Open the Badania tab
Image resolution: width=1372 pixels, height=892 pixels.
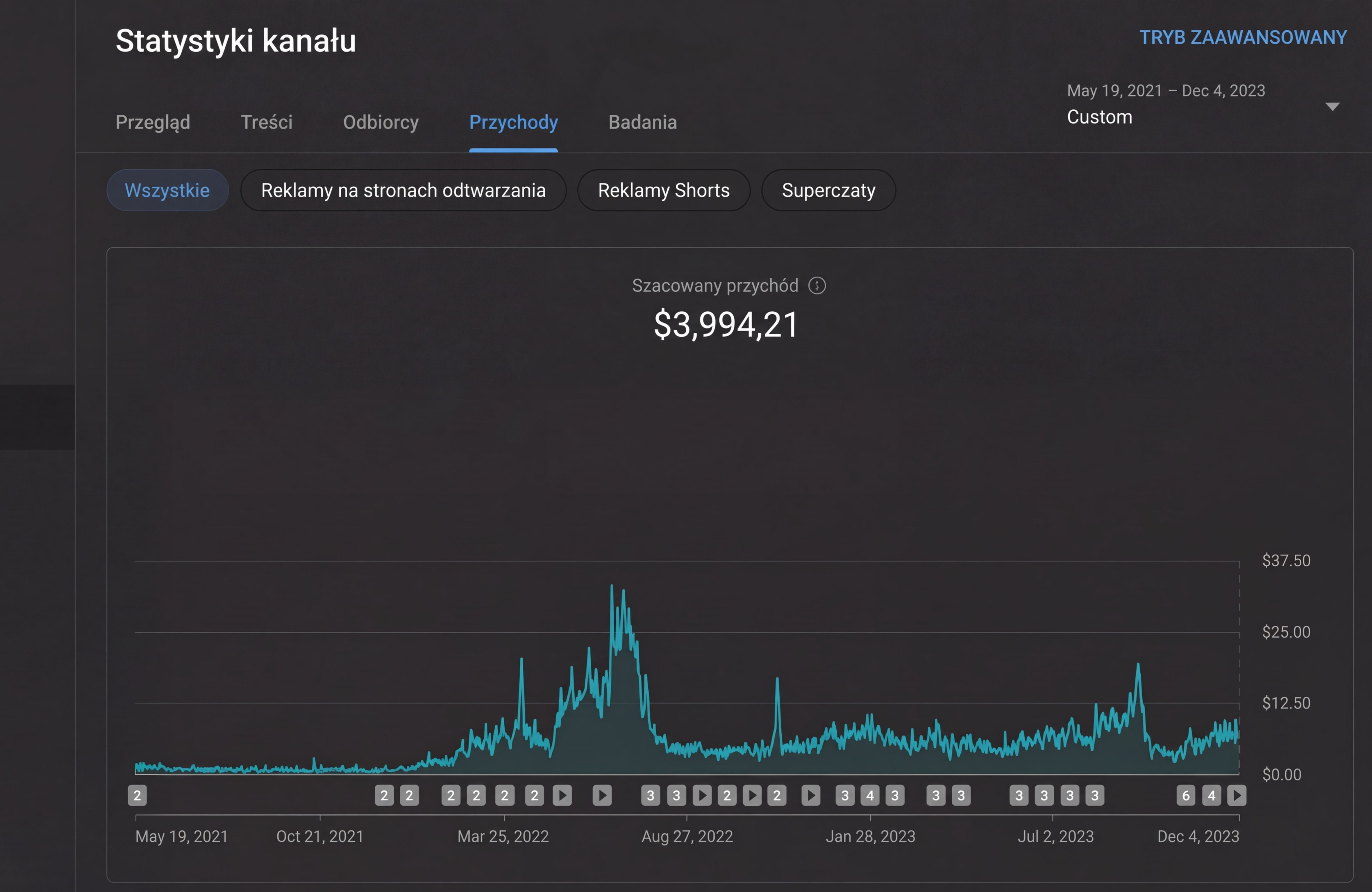(x=642, y=122)
